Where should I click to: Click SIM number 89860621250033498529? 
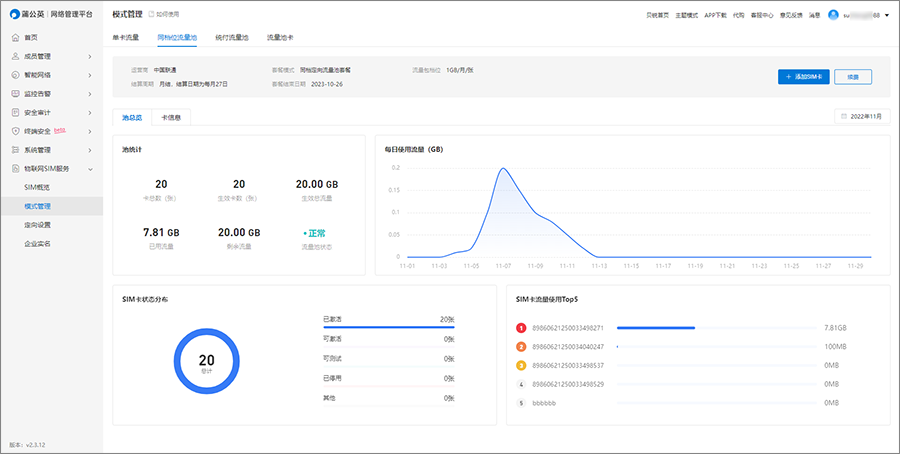pyautogui.click(x=568, y=385)
